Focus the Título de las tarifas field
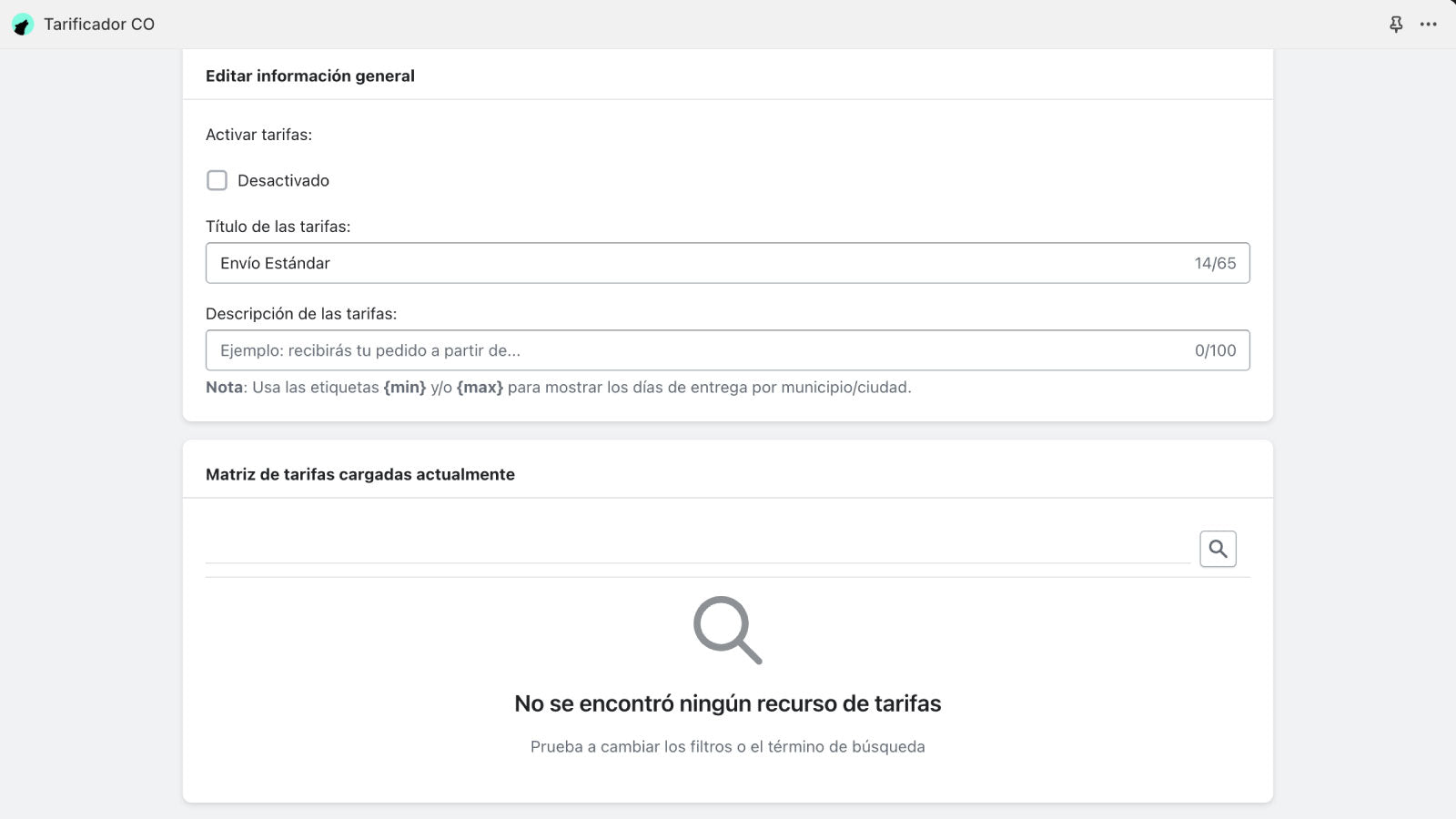This screenshot has height=819, width=1456. tap(727, 263)
